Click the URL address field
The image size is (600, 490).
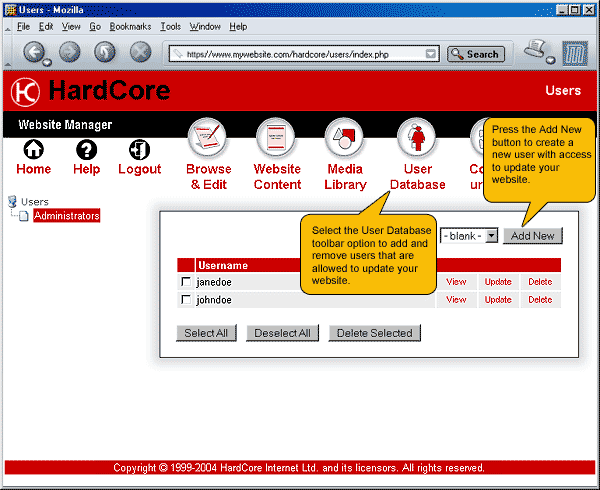[304, 54]
